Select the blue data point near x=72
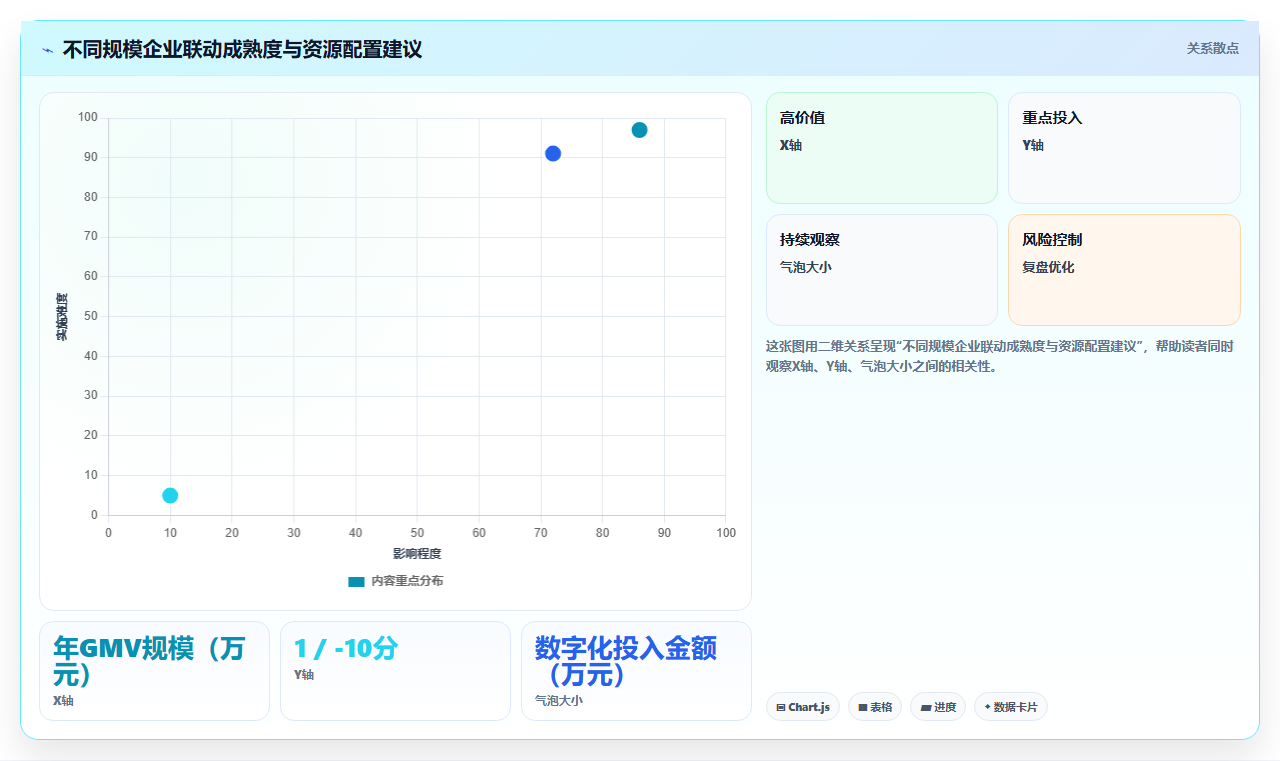Image resolution: width=1280 pixels, height=761 pixels. coord(553,153)
